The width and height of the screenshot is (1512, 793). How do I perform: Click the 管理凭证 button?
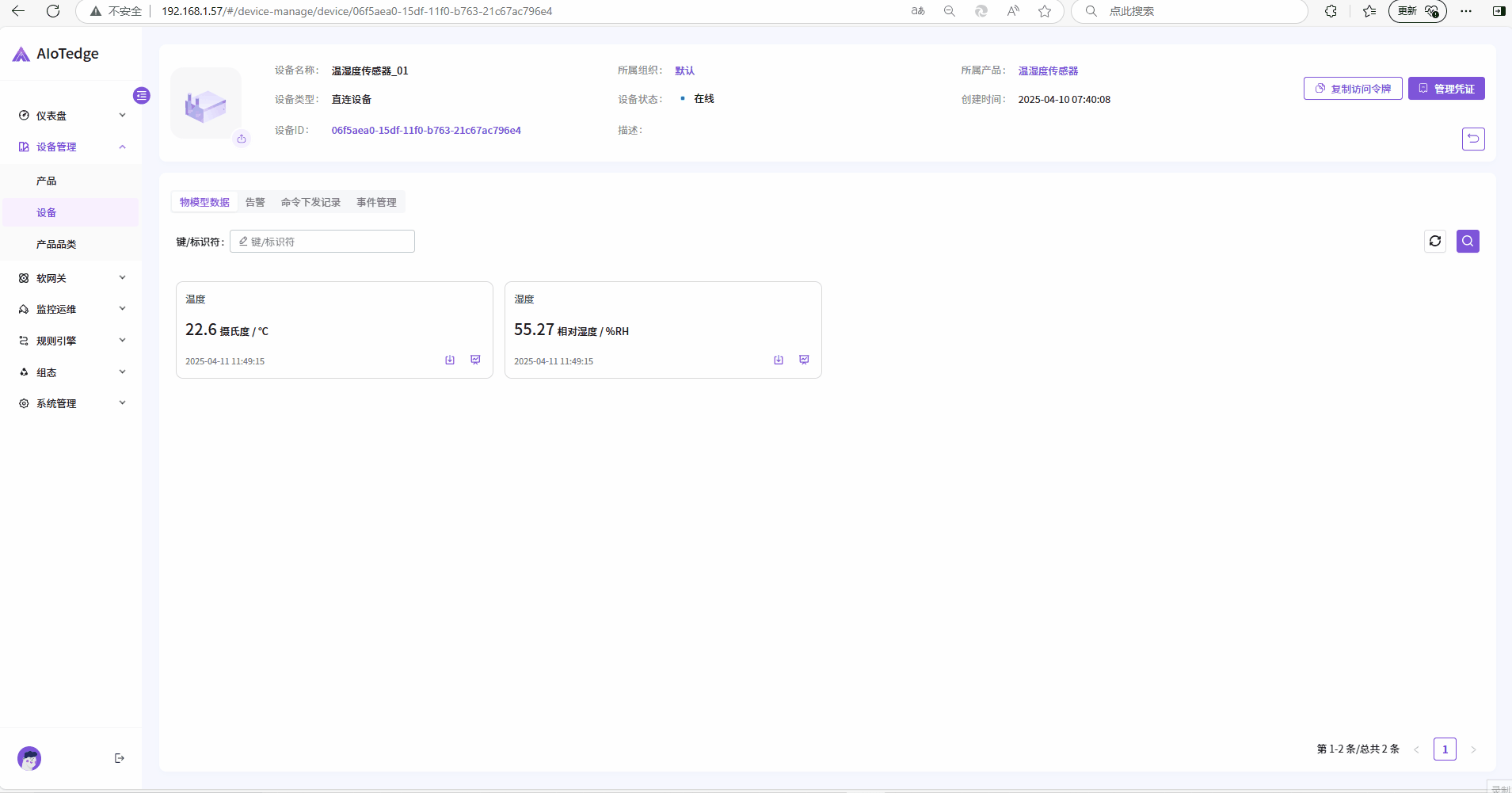tap(1446, 89)
